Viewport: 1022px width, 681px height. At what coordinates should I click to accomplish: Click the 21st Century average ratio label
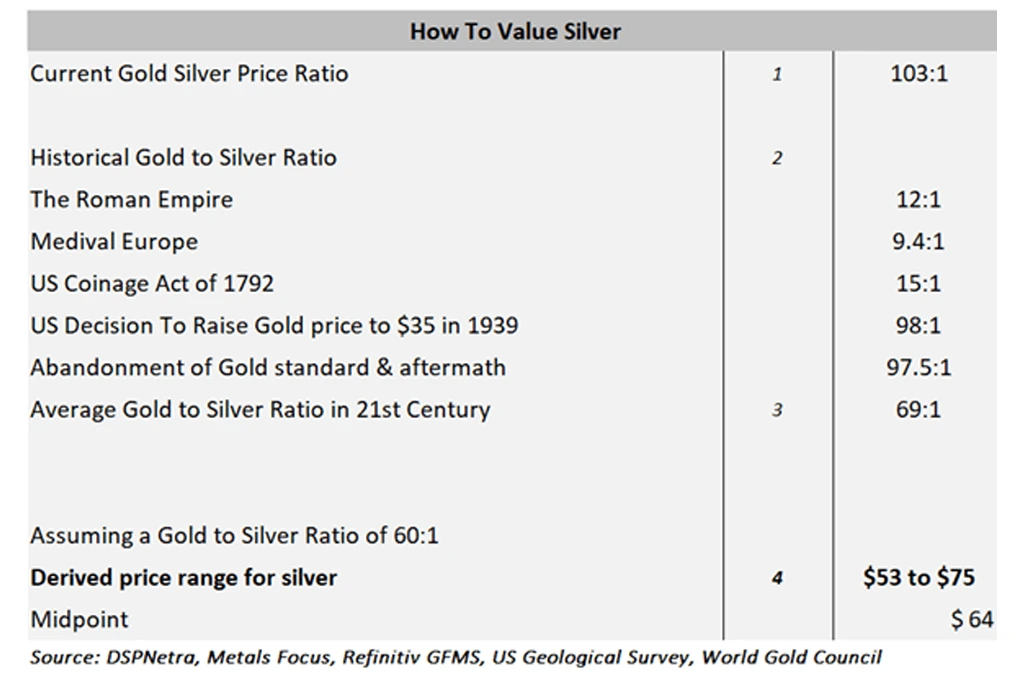click(x=260, y=410)
